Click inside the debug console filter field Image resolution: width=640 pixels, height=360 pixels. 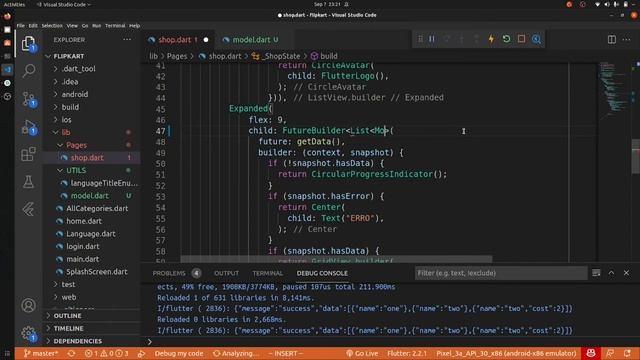tap(501, 273)
